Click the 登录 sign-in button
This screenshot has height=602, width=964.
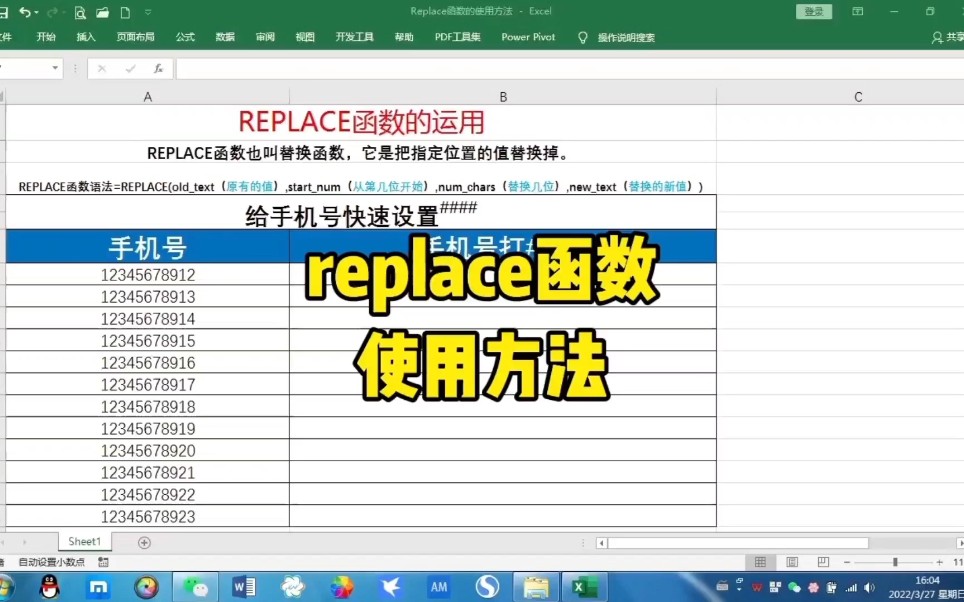point(813,12)
